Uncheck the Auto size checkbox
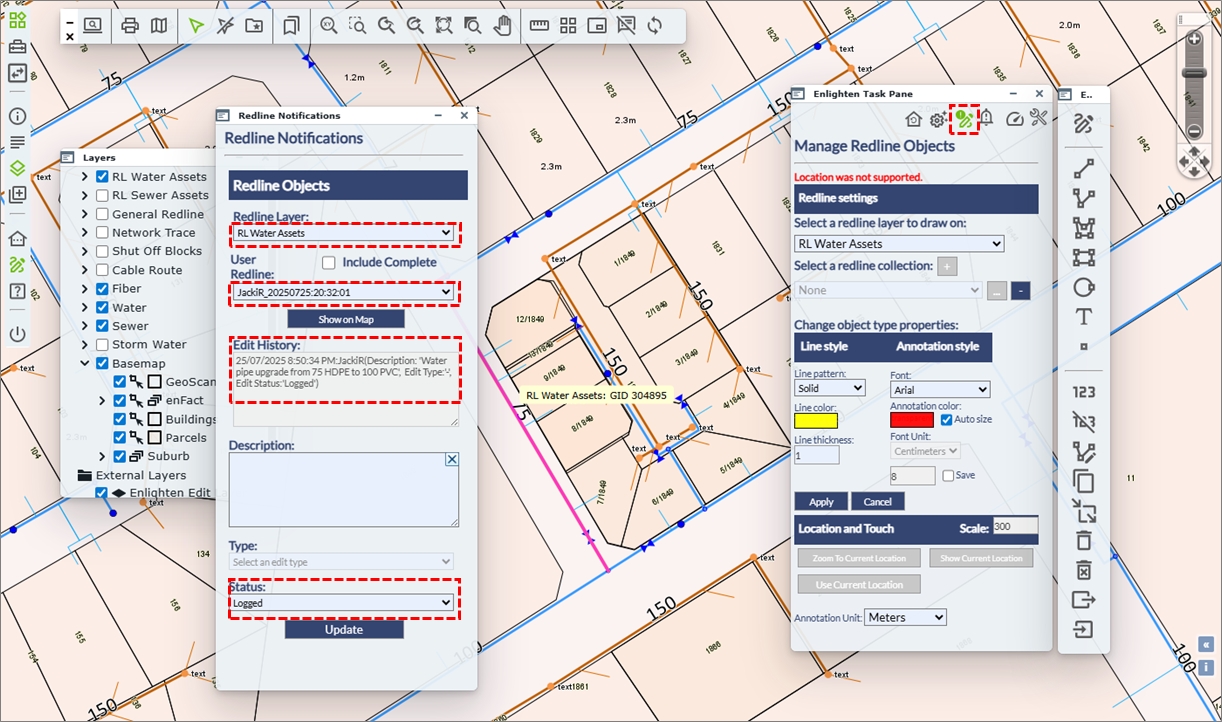Image resolution: width=1222 pixels, height=722 pixels. click(x=946, y=419)
